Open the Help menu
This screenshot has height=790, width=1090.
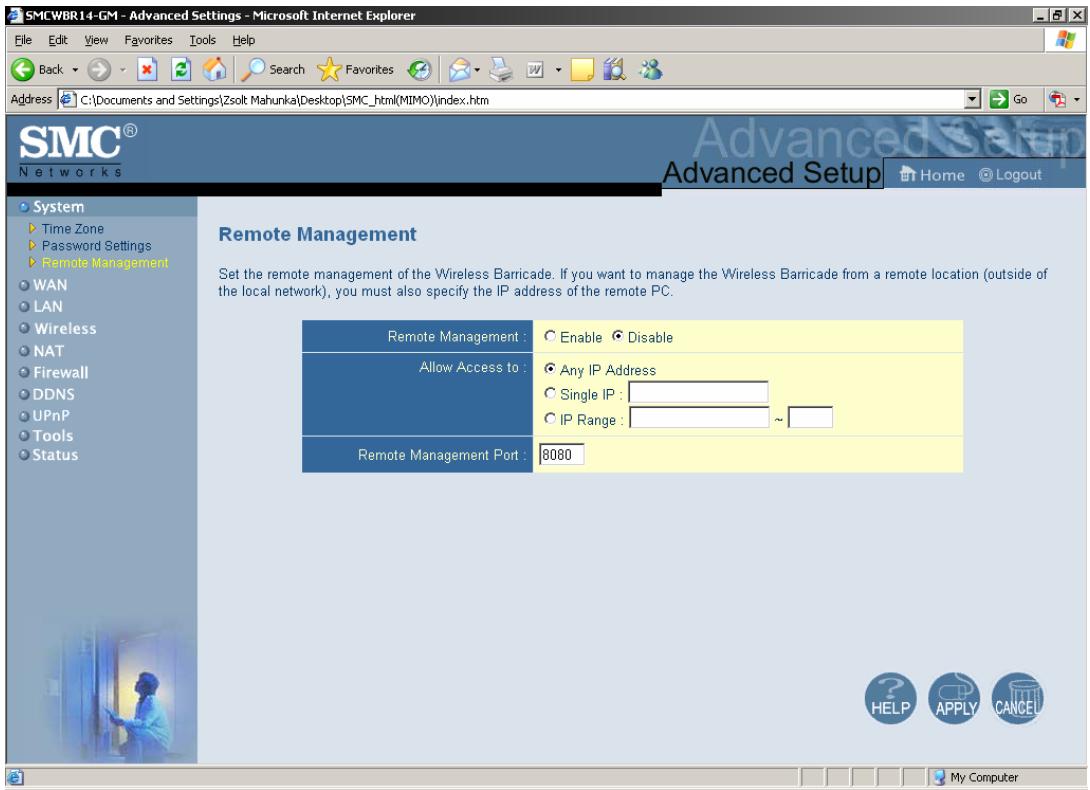tap(243, 40)
